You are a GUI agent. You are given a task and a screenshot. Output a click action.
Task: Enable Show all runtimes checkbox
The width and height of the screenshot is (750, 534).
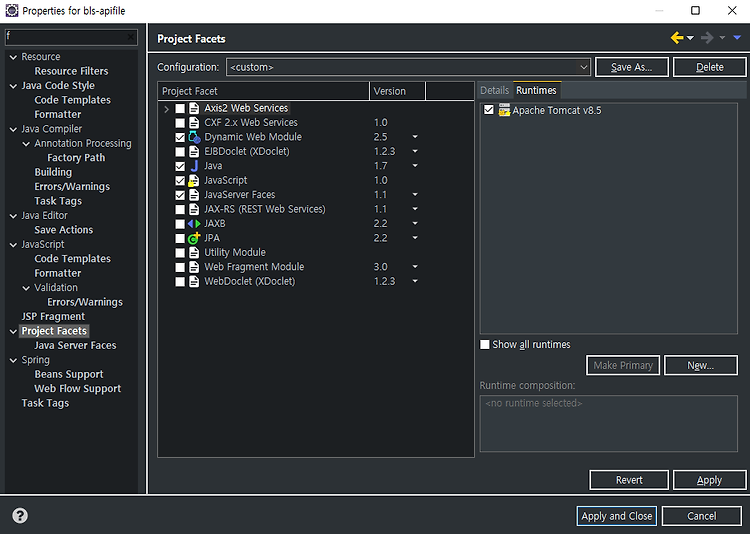pos(485,345)
